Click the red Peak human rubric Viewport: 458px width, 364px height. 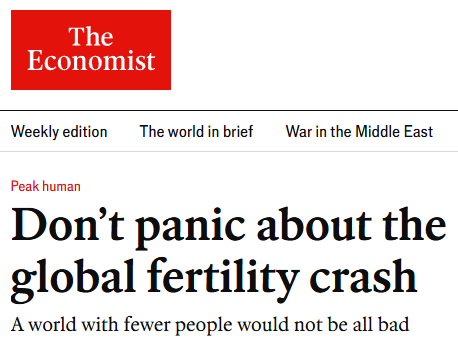click(46, 186)
